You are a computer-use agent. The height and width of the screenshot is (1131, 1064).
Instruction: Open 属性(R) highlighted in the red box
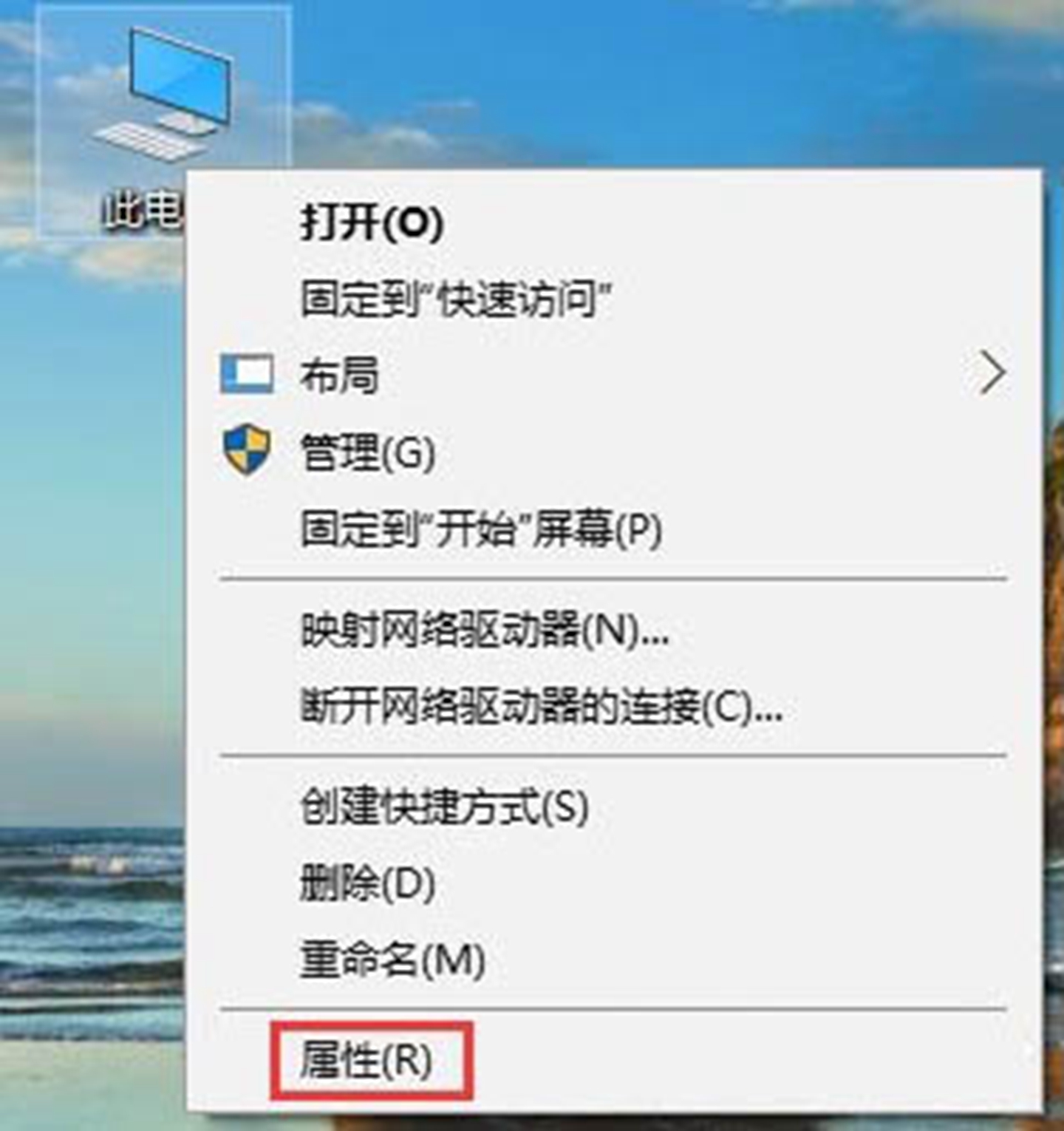point(366,1061)
